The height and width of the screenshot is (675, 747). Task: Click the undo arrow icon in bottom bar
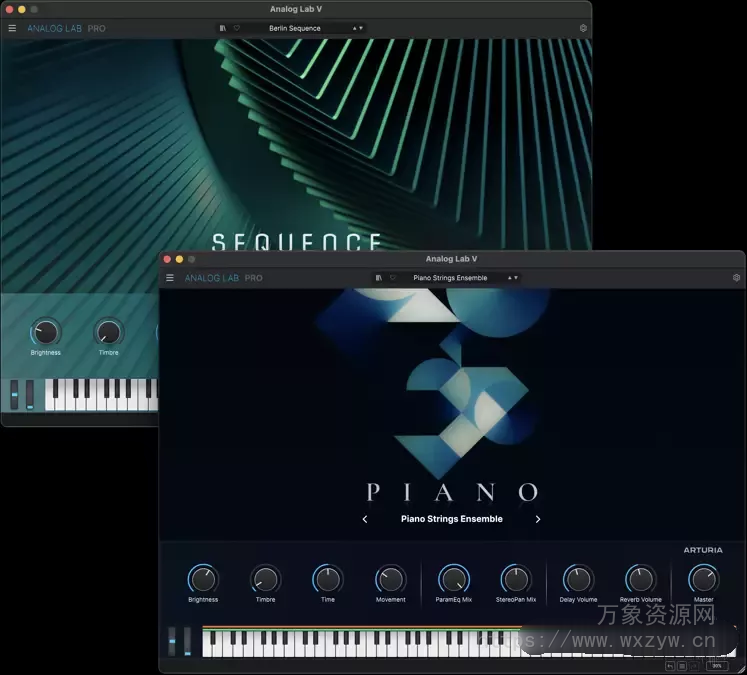pos(670,666)
